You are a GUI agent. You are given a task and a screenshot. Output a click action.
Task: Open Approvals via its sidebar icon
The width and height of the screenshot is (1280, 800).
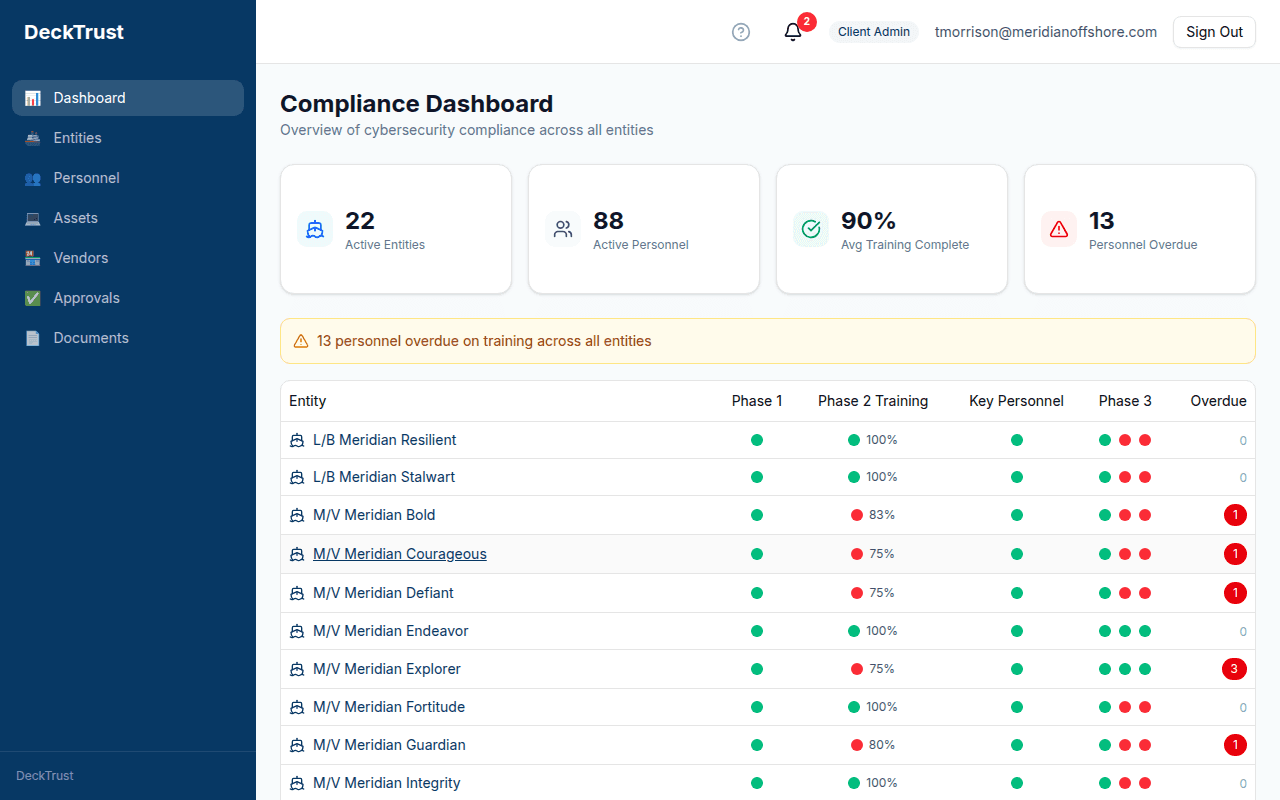[34, 298]
